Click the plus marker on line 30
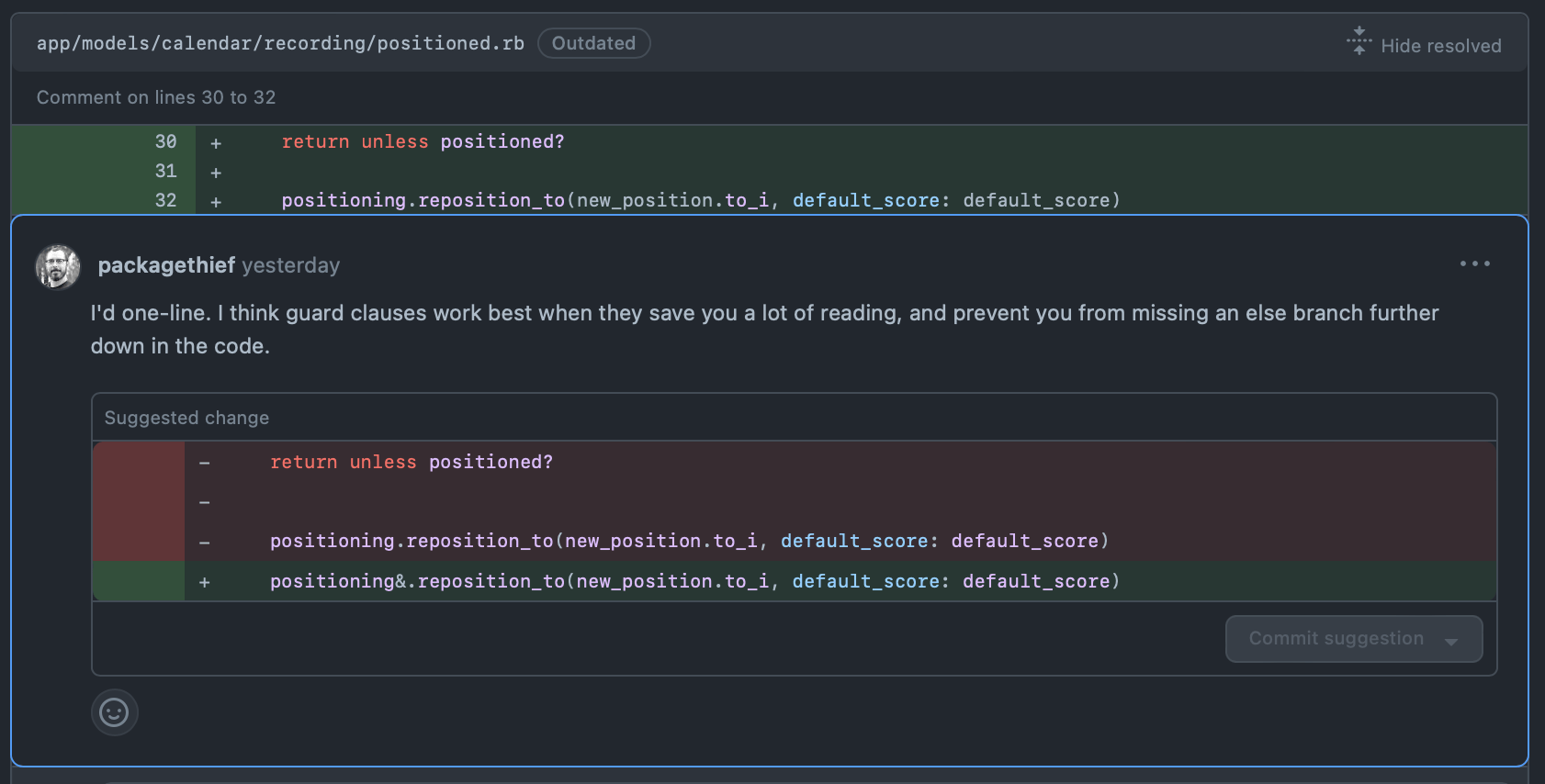1545x784 pixels. click(x=216, y=143)
